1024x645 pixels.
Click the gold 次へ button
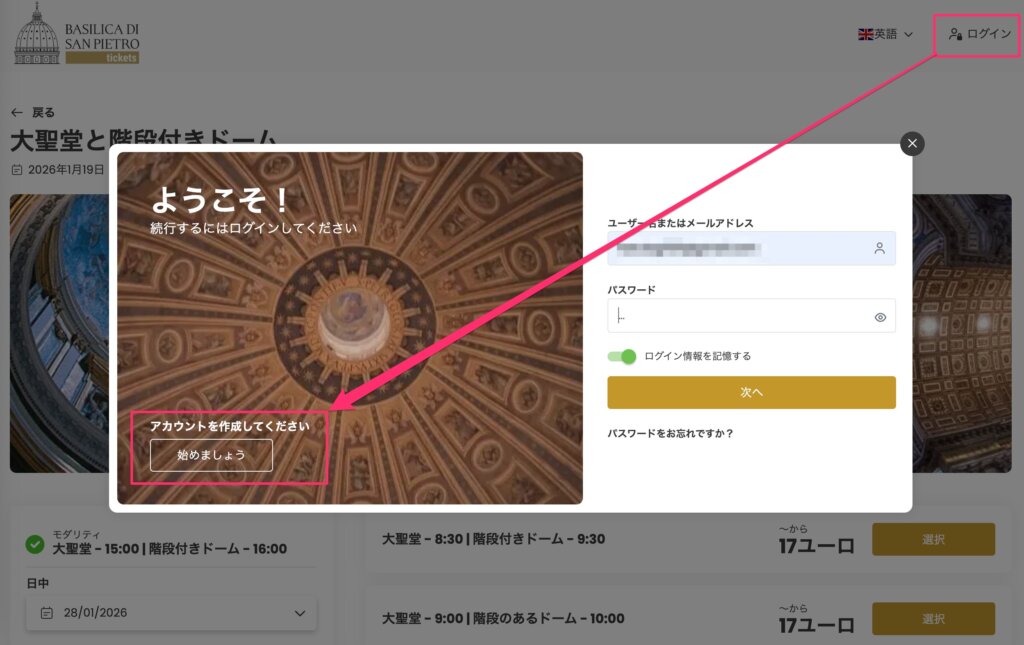click(751, 393)
